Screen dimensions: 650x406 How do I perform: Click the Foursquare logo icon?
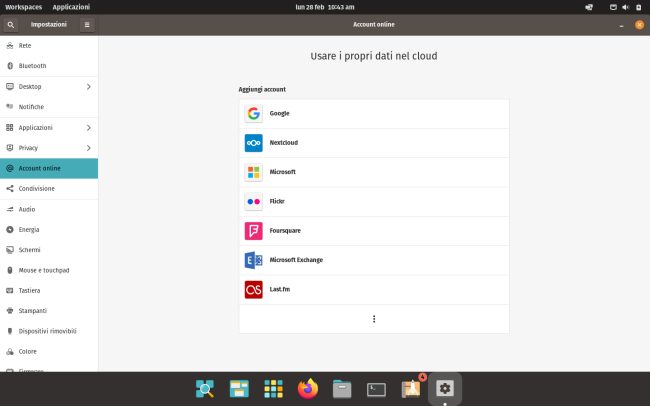(253, 231)
